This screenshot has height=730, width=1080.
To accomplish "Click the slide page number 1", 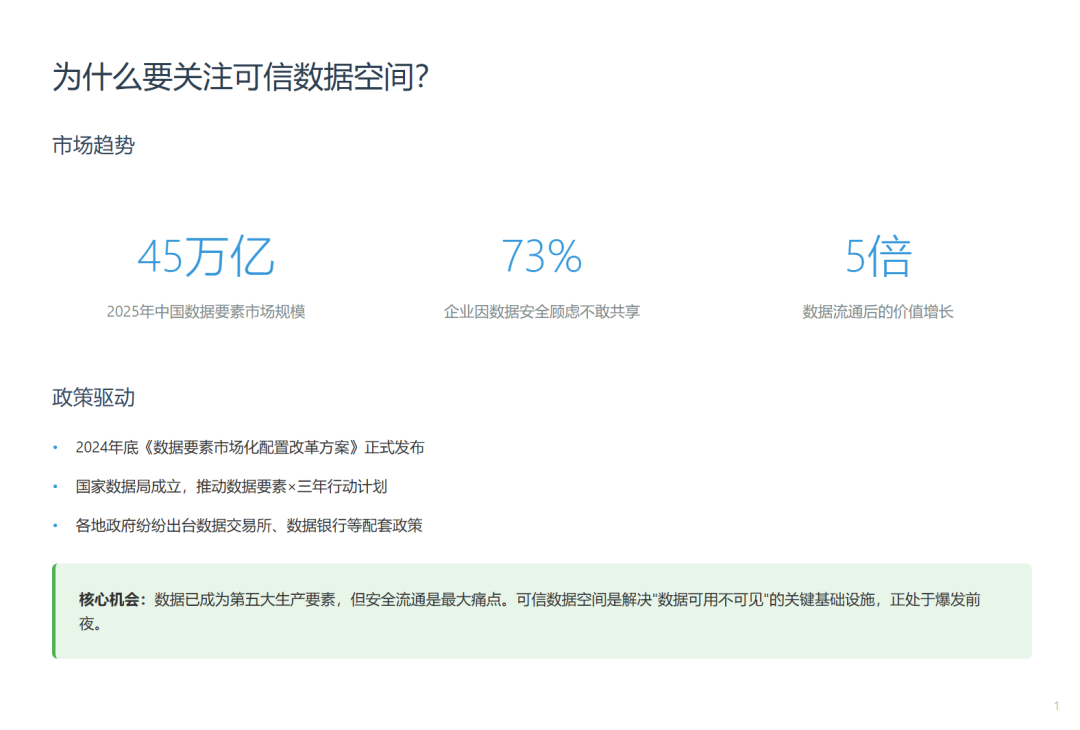I will coord(1057,707).
